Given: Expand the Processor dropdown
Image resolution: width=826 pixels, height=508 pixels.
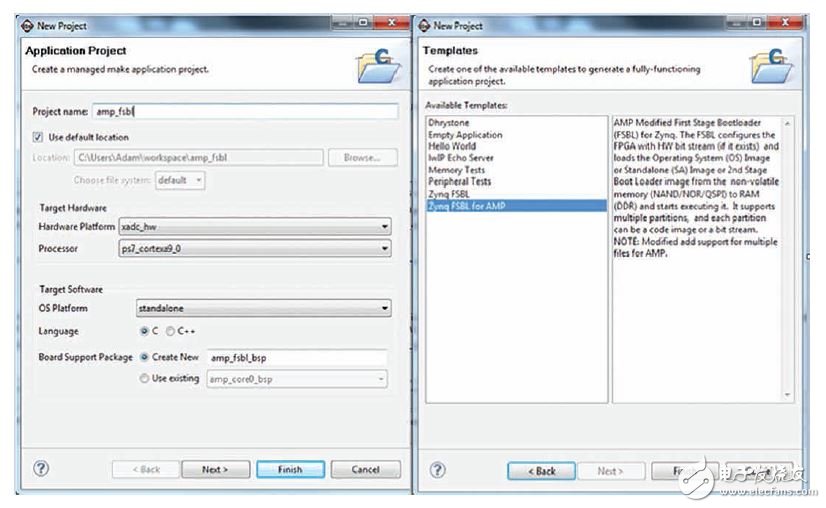Looking at the screenshot, I should coord(254,248).
